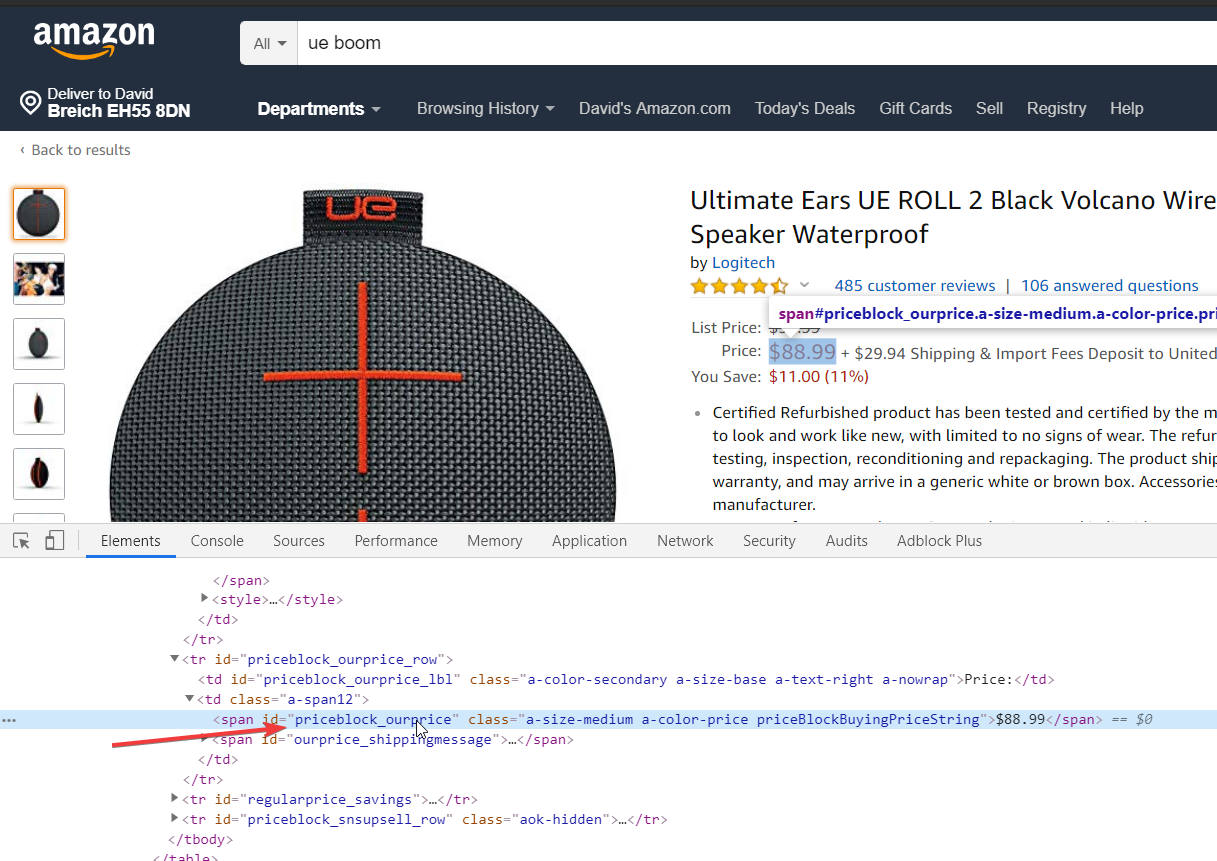The width and height of the screenshot is (1217, 861).
Task: Open the 485 customer reviews link
Action: click(x=915, y=286)
